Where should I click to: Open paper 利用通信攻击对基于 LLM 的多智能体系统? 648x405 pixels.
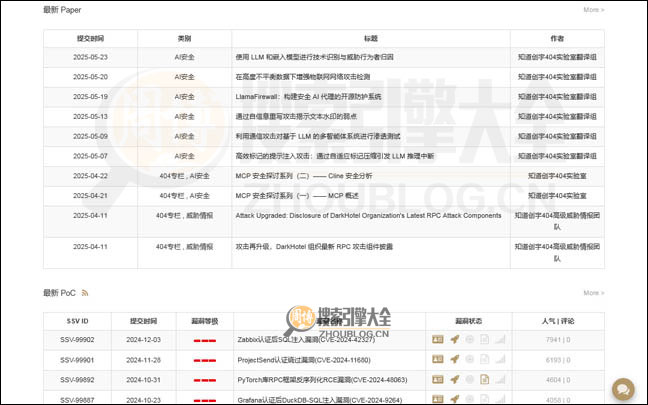pos(318,136)
